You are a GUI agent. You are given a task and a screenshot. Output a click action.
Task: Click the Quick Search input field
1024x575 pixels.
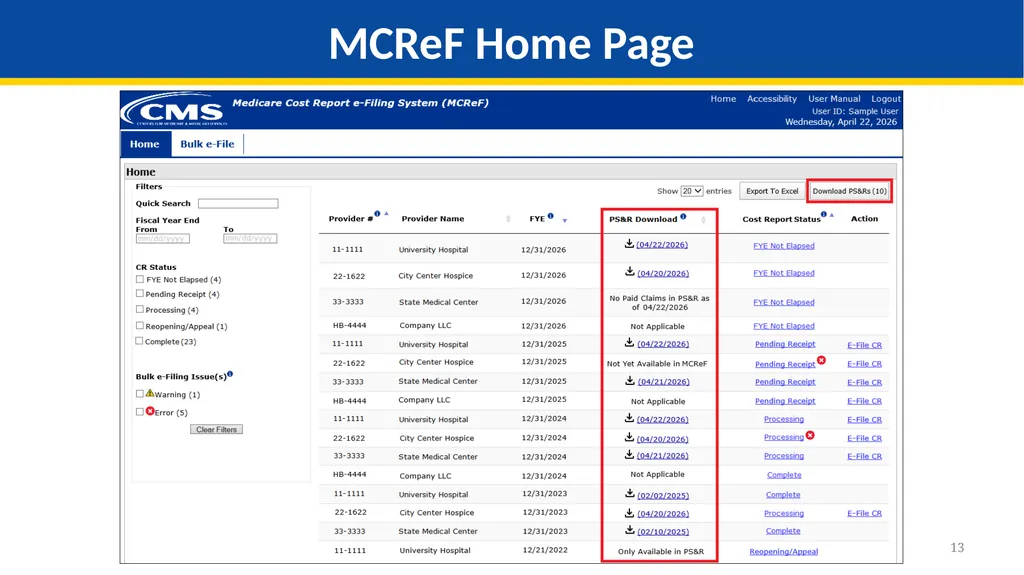tap(238, 203)
